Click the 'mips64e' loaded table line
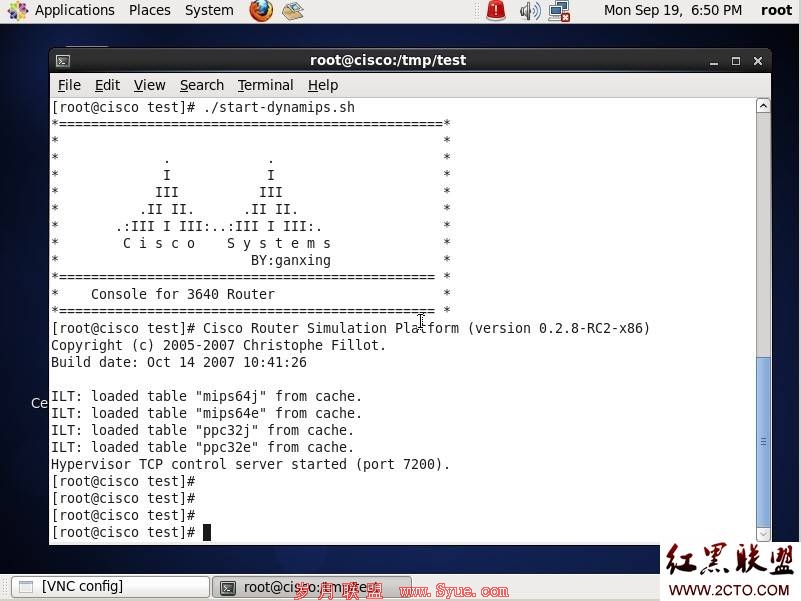 pos(206,413)
